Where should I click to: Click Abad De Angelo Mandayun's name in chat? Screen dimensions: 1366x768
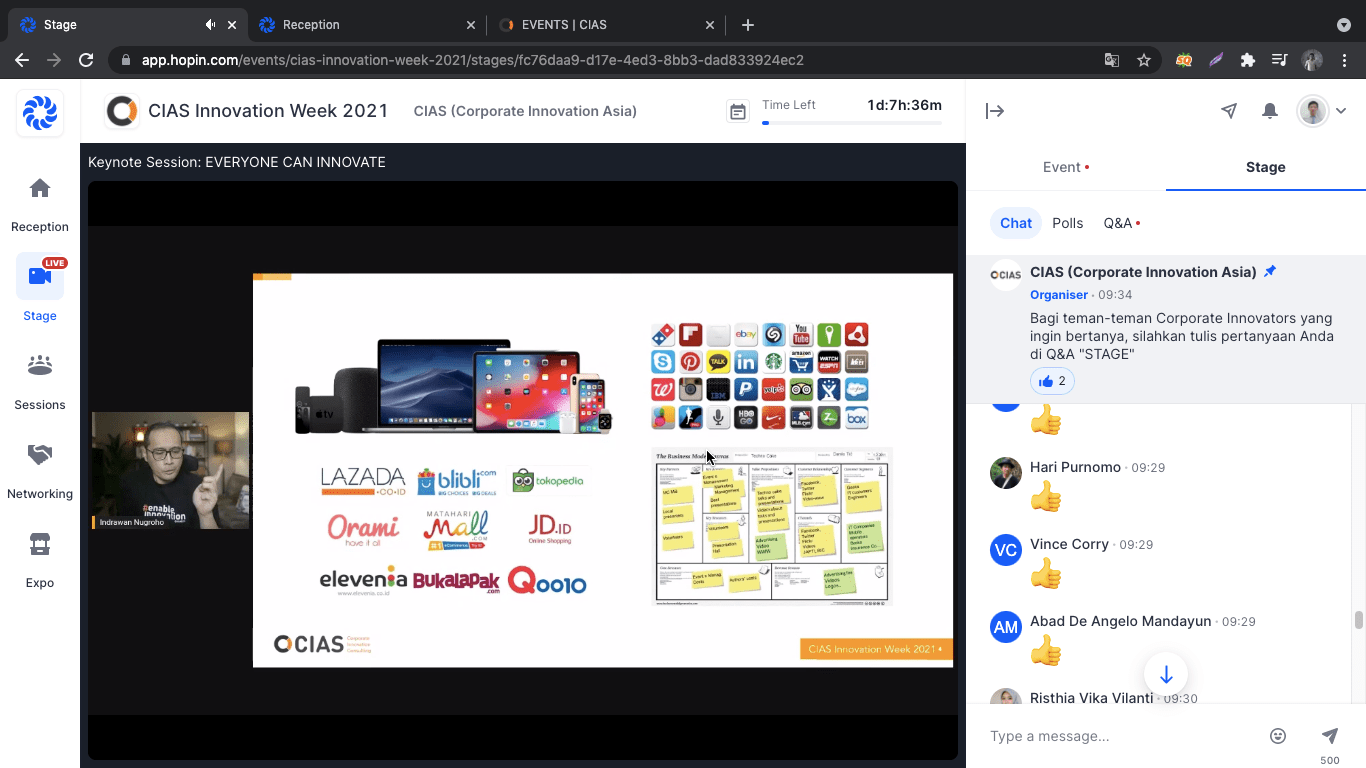point(1120,621)
